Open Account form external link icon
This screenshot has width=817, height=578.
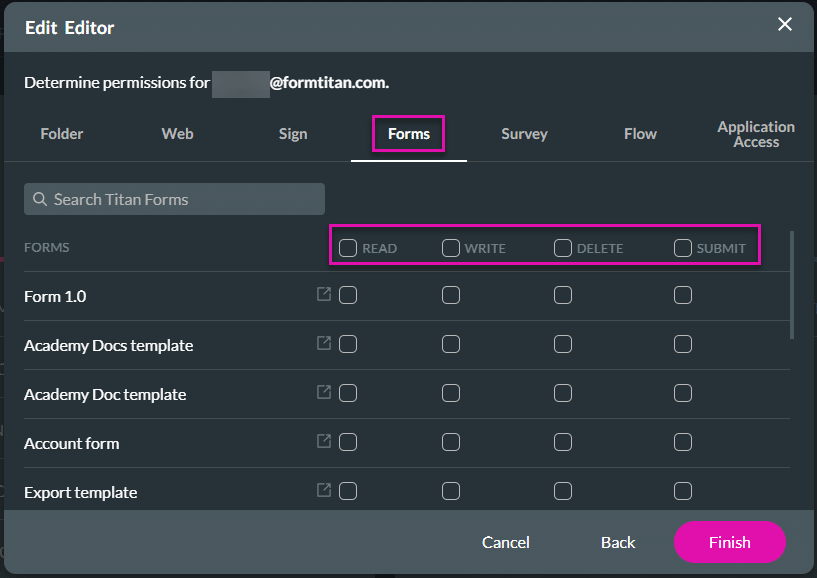click(324, 441)
